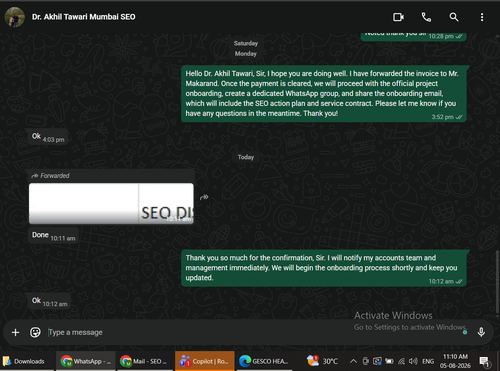Select the 'Ok' message at 10:12 am

[50, 301]
